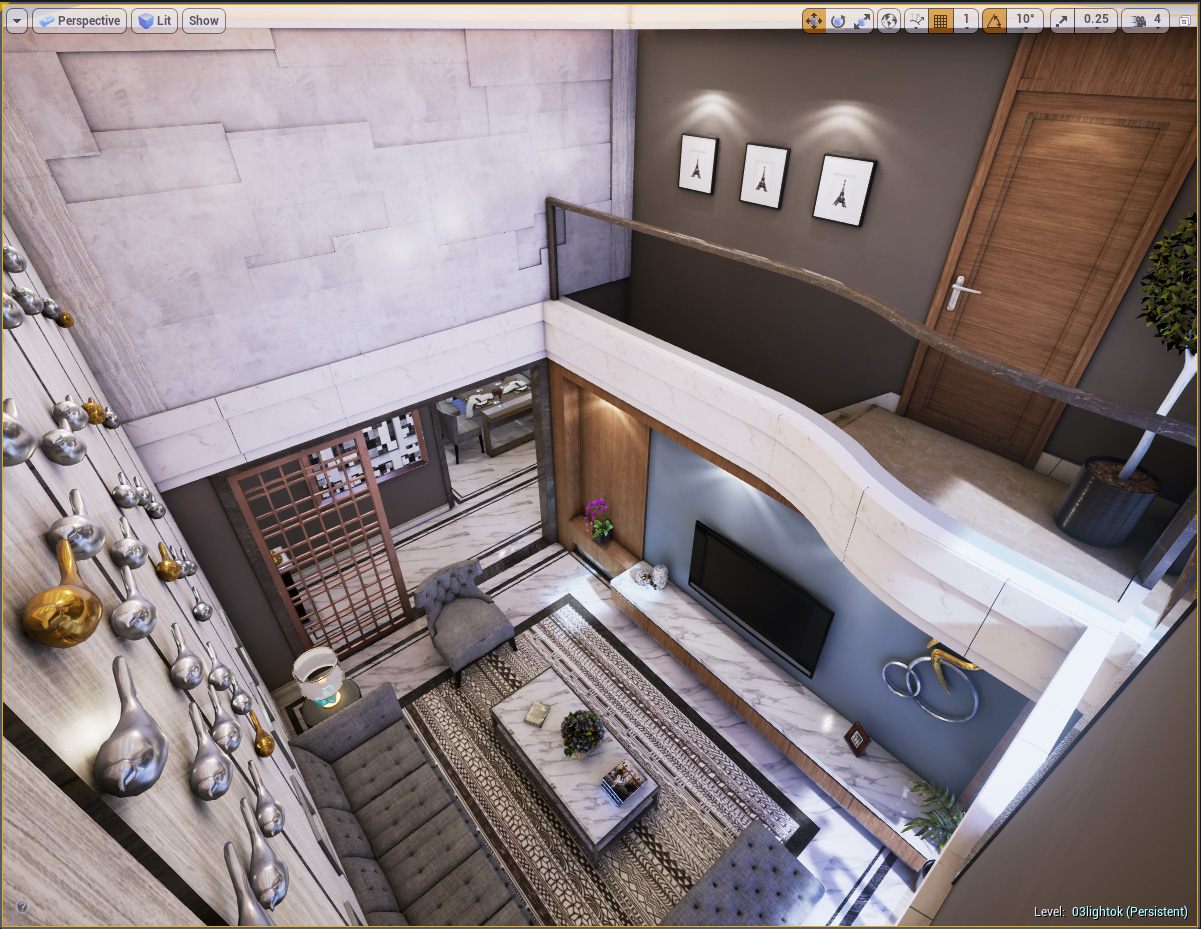Open the Perspective view mode menu
Viewport: 1201px width, 929px height.
click(x=79, y=21)
